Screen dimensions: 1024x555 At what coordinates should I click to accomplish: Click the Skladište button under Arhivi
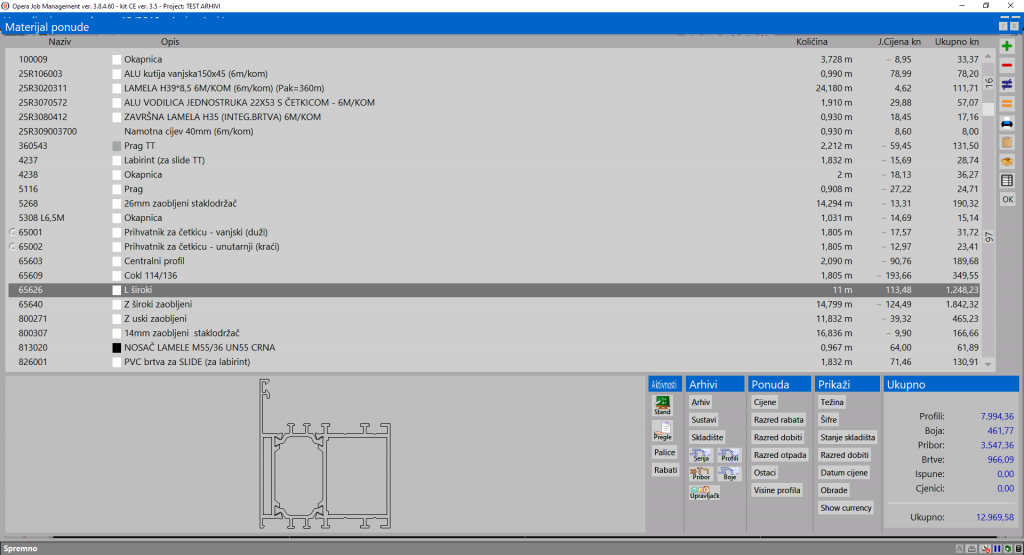coord(706,438)
